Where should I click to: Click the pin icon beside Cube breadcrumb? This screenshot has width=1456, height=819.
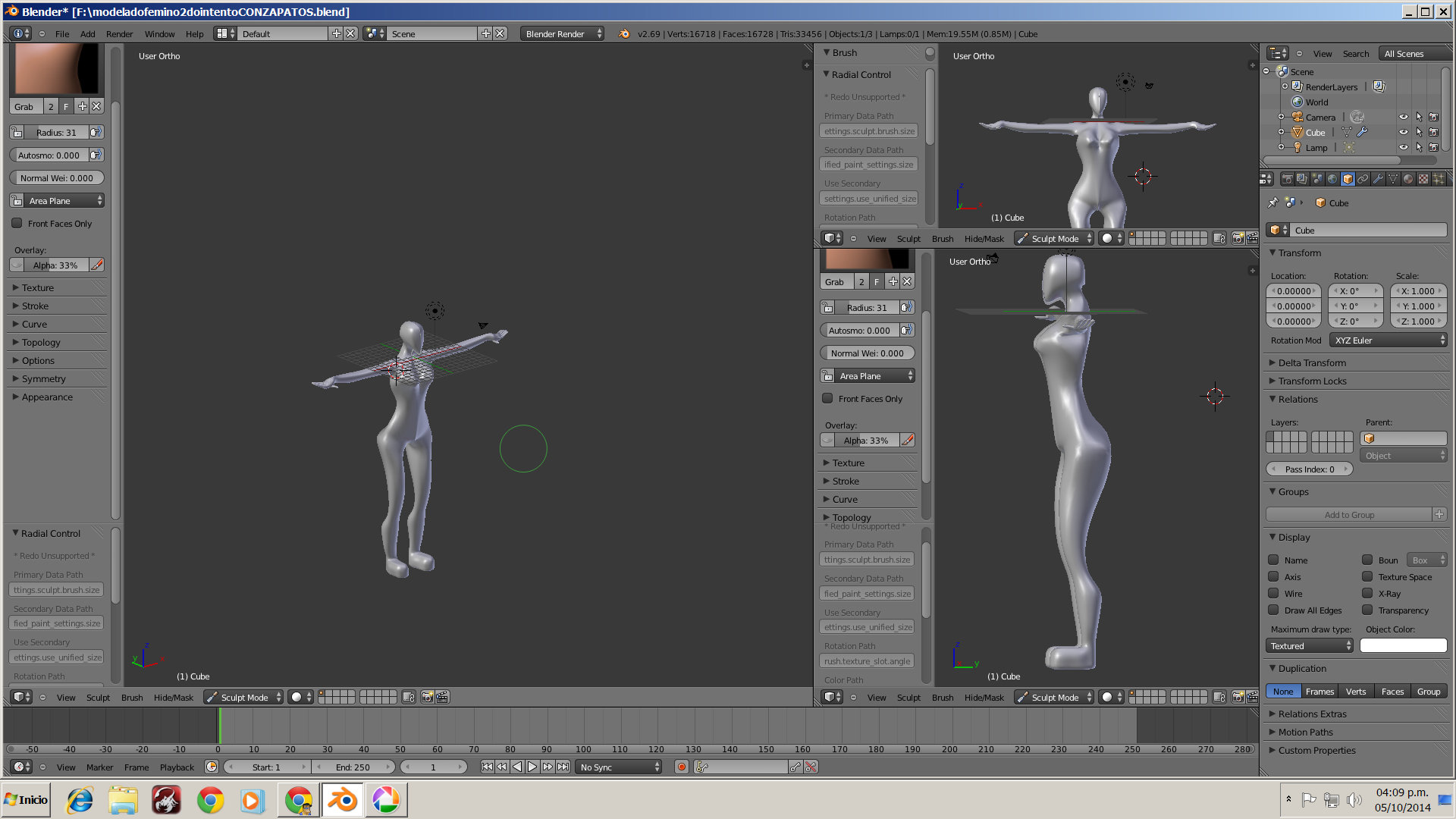[1272, 202]
